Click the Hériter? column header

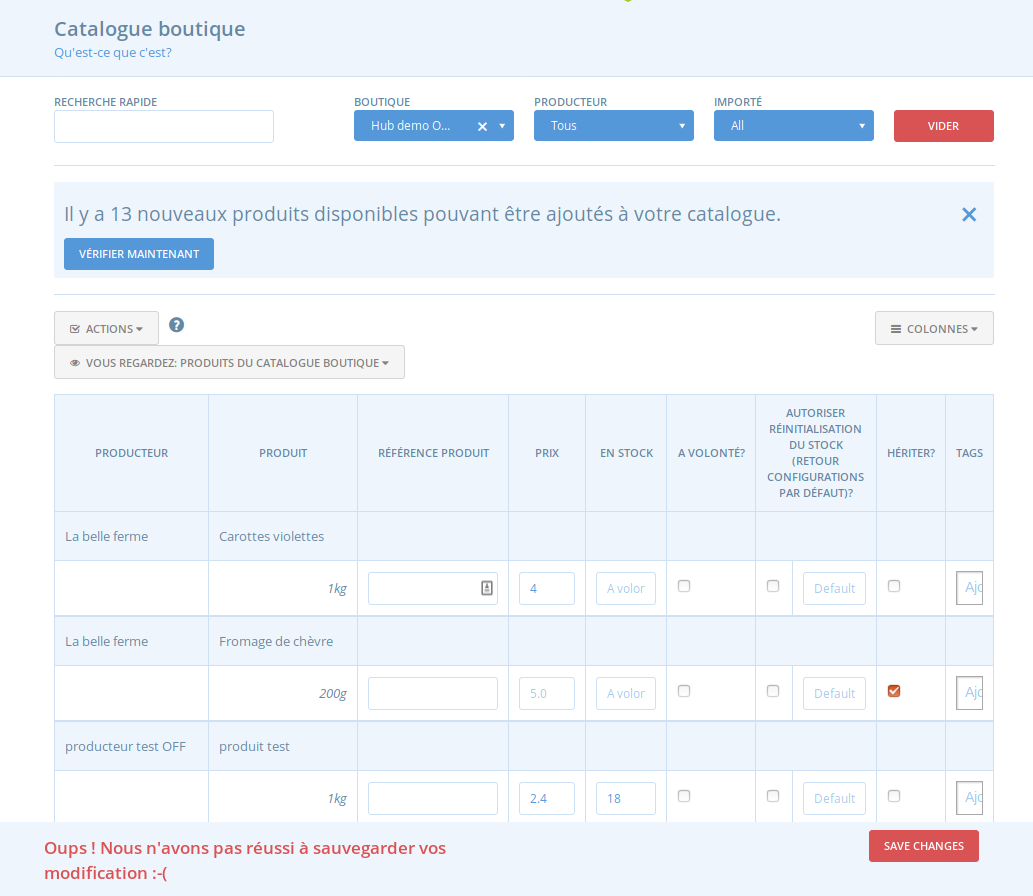911,453
